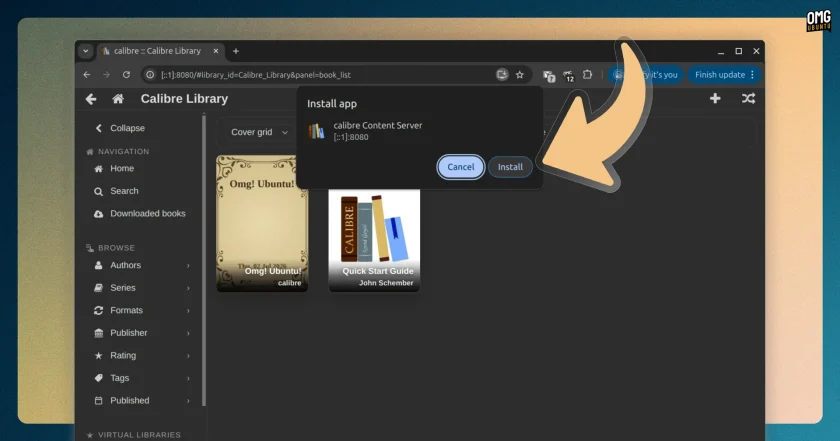Expand the Published chevron
The height and width of the screenshot is (441, 840).
pos(188,401)
